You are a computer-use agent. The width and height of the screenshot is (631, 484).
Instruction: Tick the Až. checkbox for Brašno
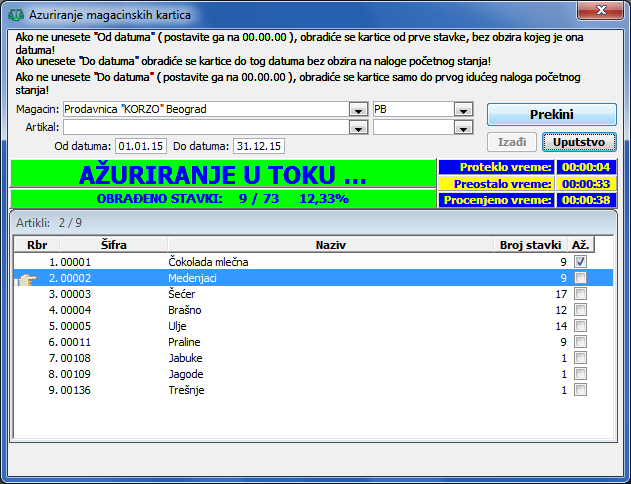[x=580, y=310]
